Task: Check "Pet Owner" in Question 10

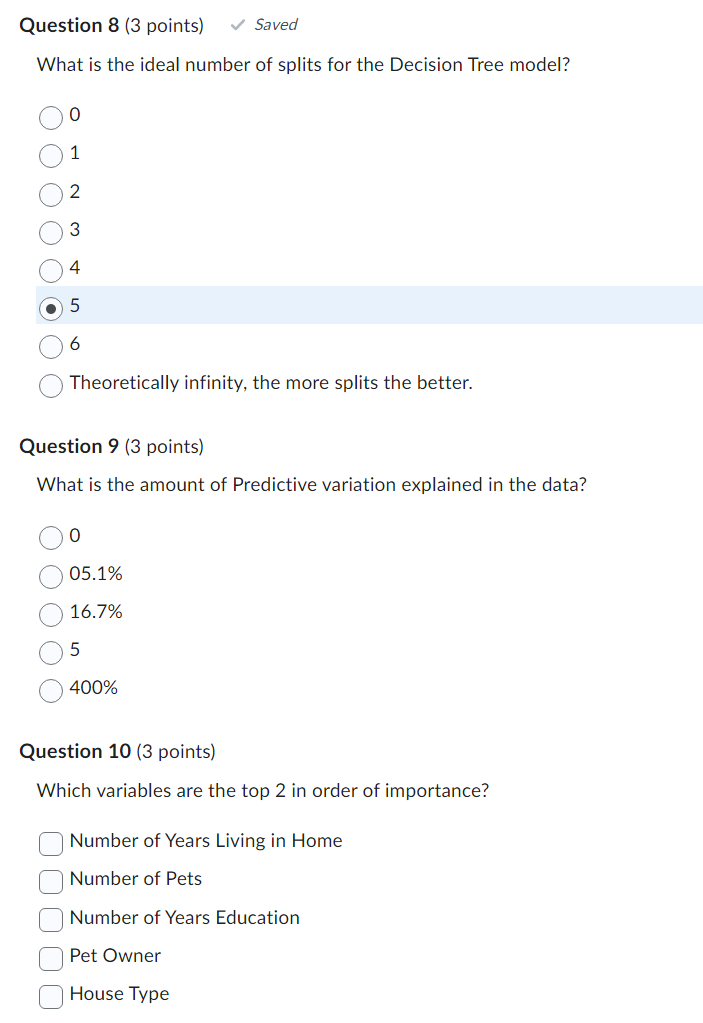Action: (50, 958)
